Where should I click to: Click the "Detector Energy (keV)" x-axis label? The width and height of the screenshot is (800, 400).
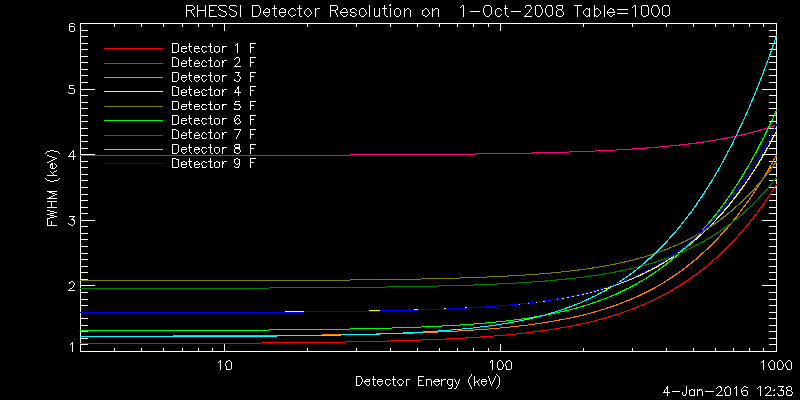click(427, 381)
